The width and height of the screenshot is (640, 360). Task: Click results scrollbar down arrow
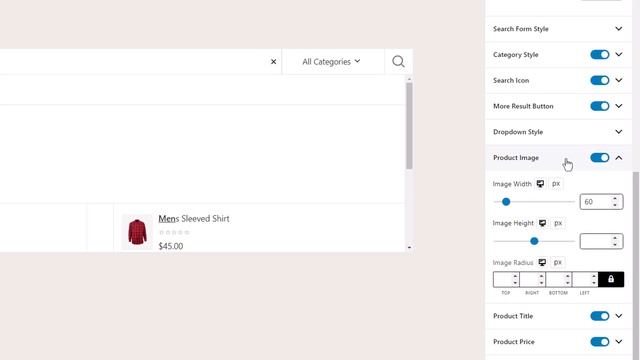point(409,247)
